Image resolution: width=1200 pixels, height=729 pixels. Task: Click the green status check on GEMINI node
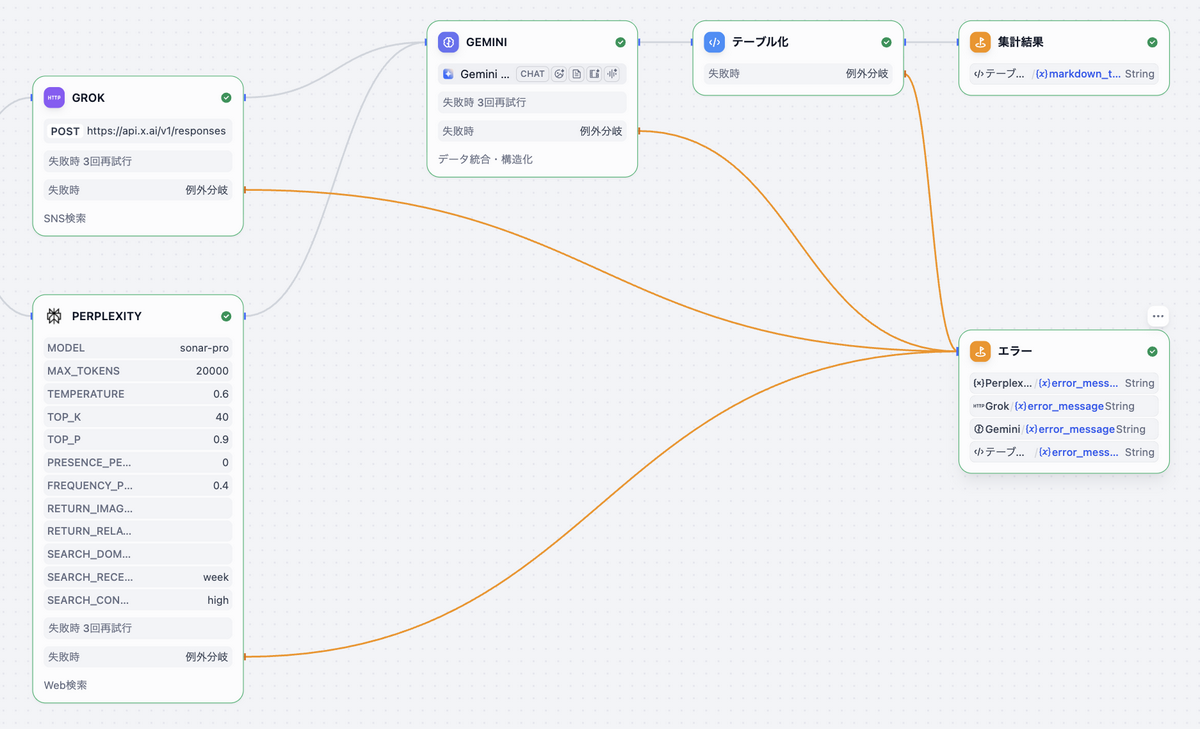620,42
